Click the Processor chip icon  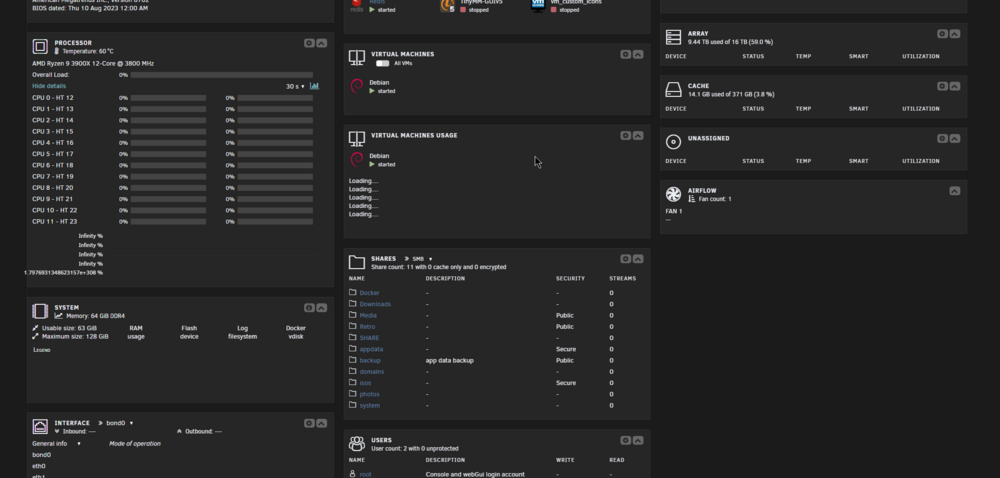[x=40, y=47]
